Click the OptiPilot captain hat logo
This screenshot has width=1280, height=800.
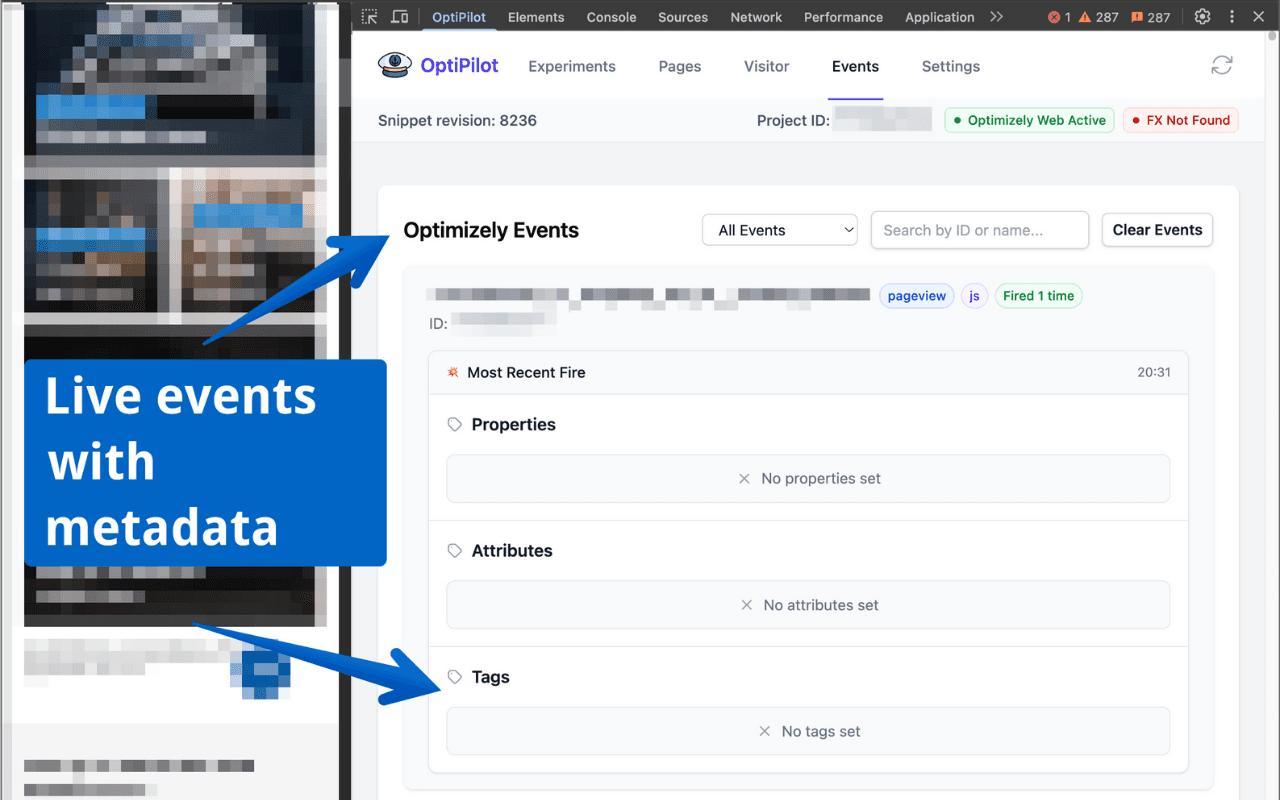click(394, 65)
